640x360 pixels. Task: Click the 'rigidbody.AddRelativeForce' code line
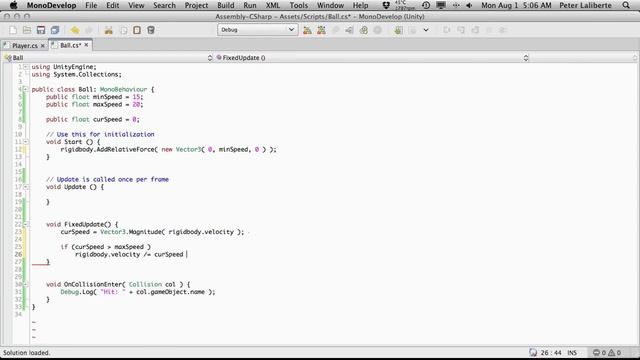[168, 149]
